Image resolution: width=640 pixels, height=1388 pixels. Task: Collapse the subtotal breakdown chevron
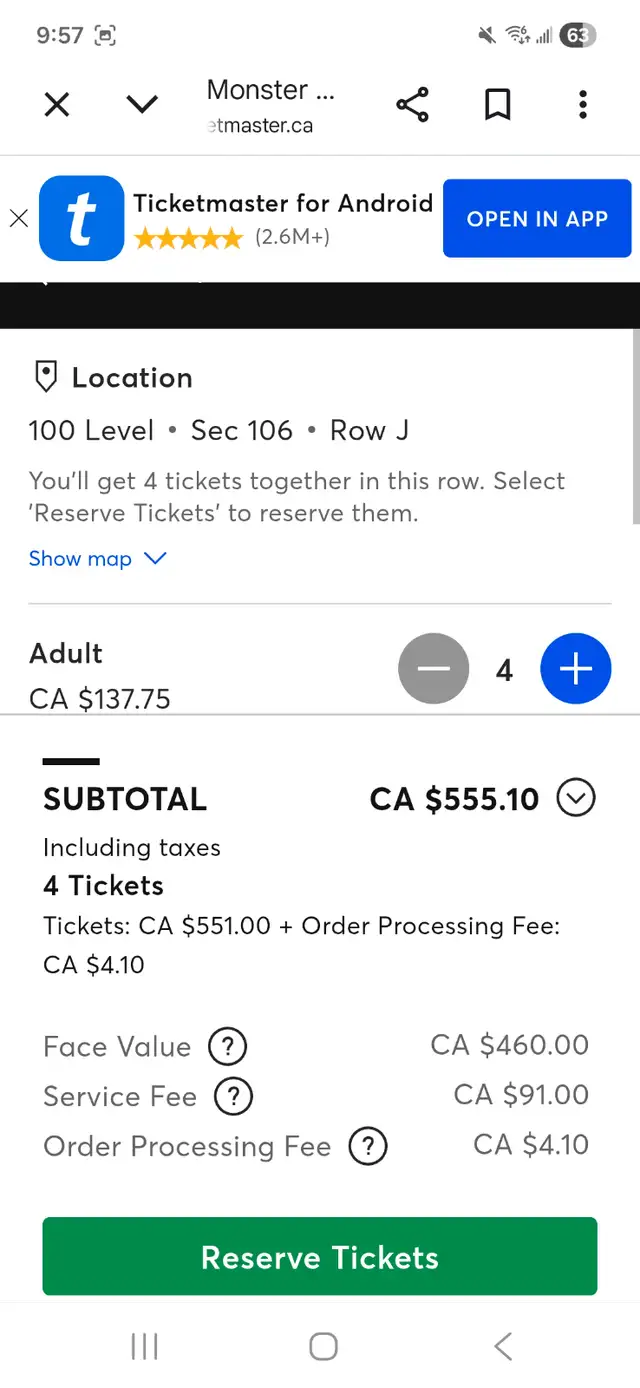576,798
